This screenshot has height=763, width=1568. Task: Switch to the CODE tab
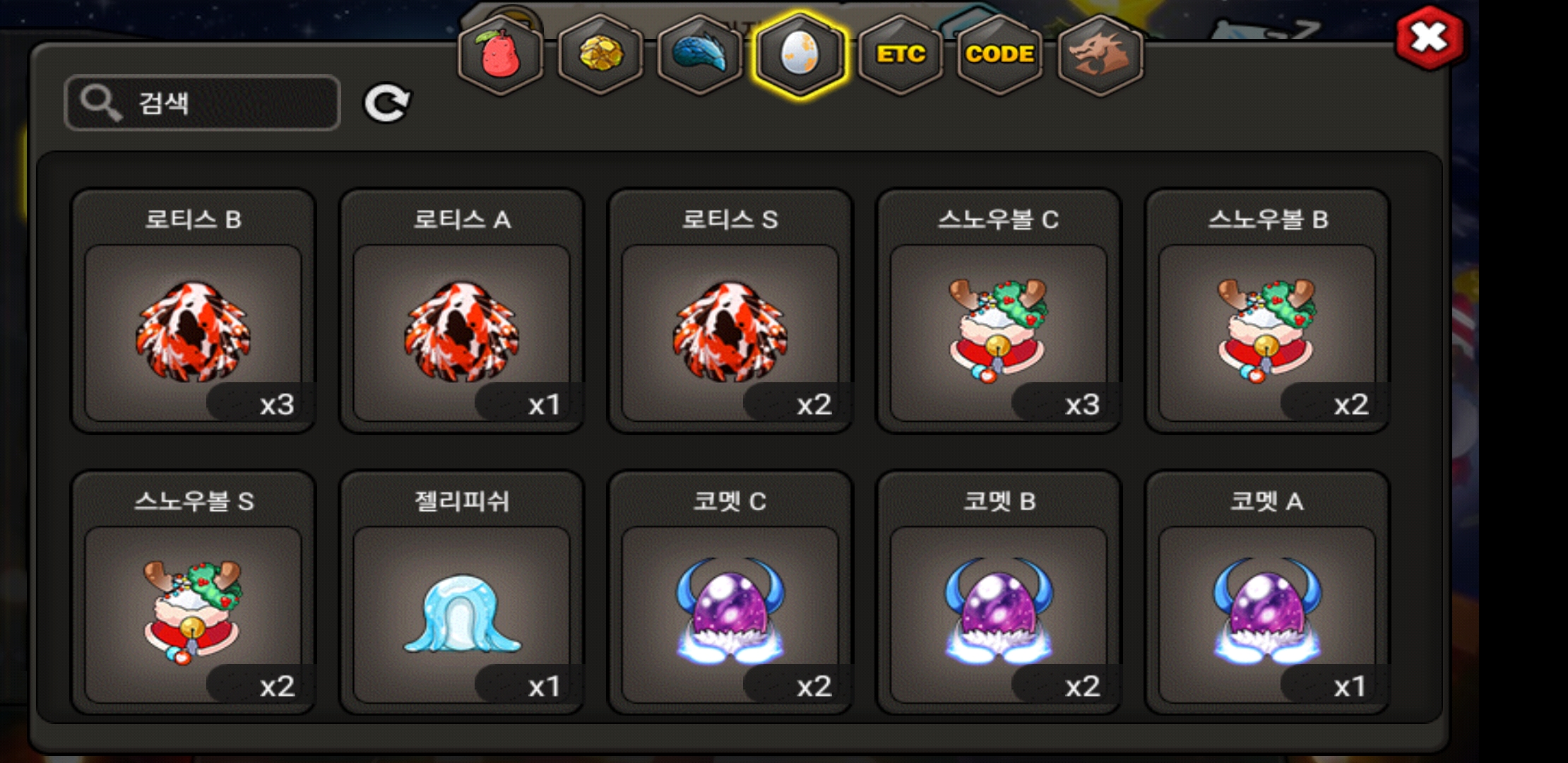(x=1000, y=55)
